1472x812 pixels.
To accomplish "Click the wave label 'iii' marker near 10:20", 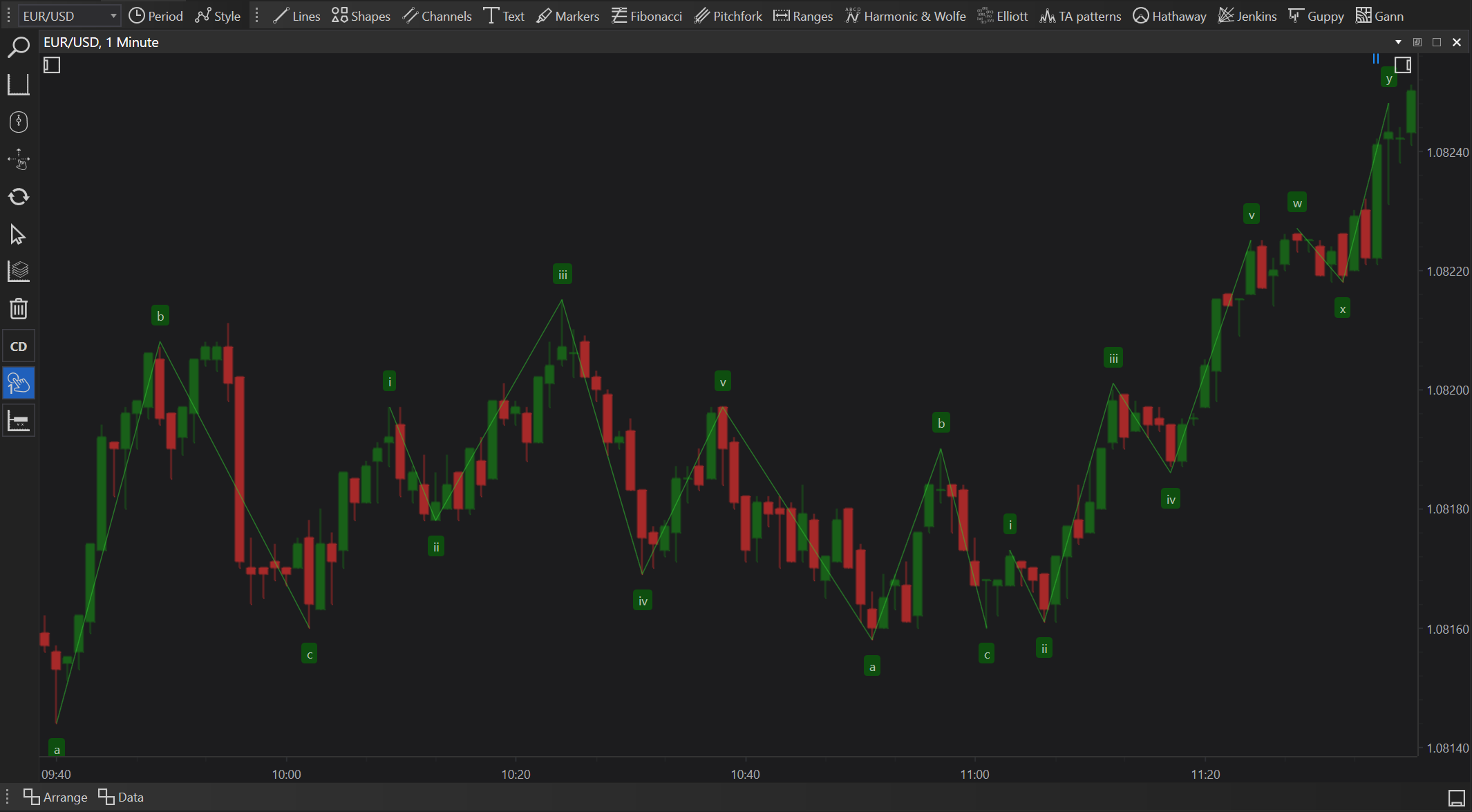I will [563, 274].
